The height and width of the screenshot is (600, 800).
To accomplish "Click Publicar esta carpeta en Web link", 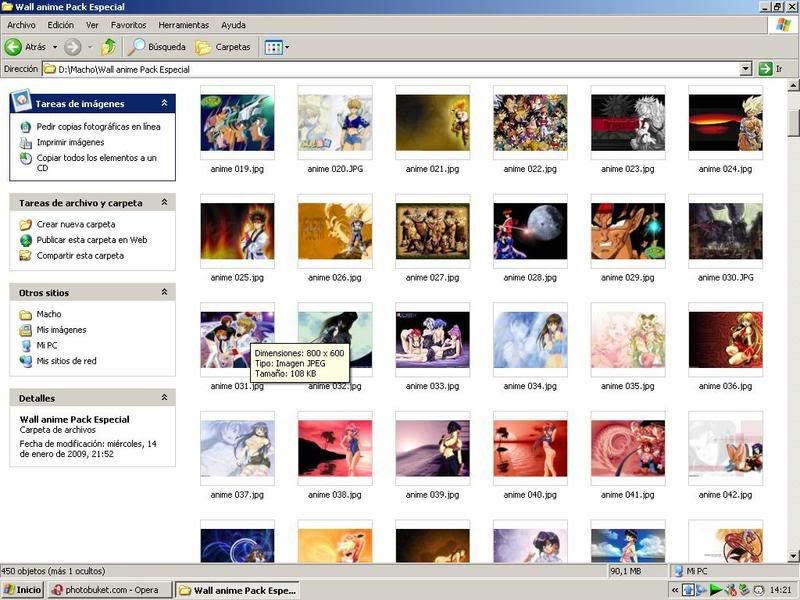I will click(x=92, y=240).
